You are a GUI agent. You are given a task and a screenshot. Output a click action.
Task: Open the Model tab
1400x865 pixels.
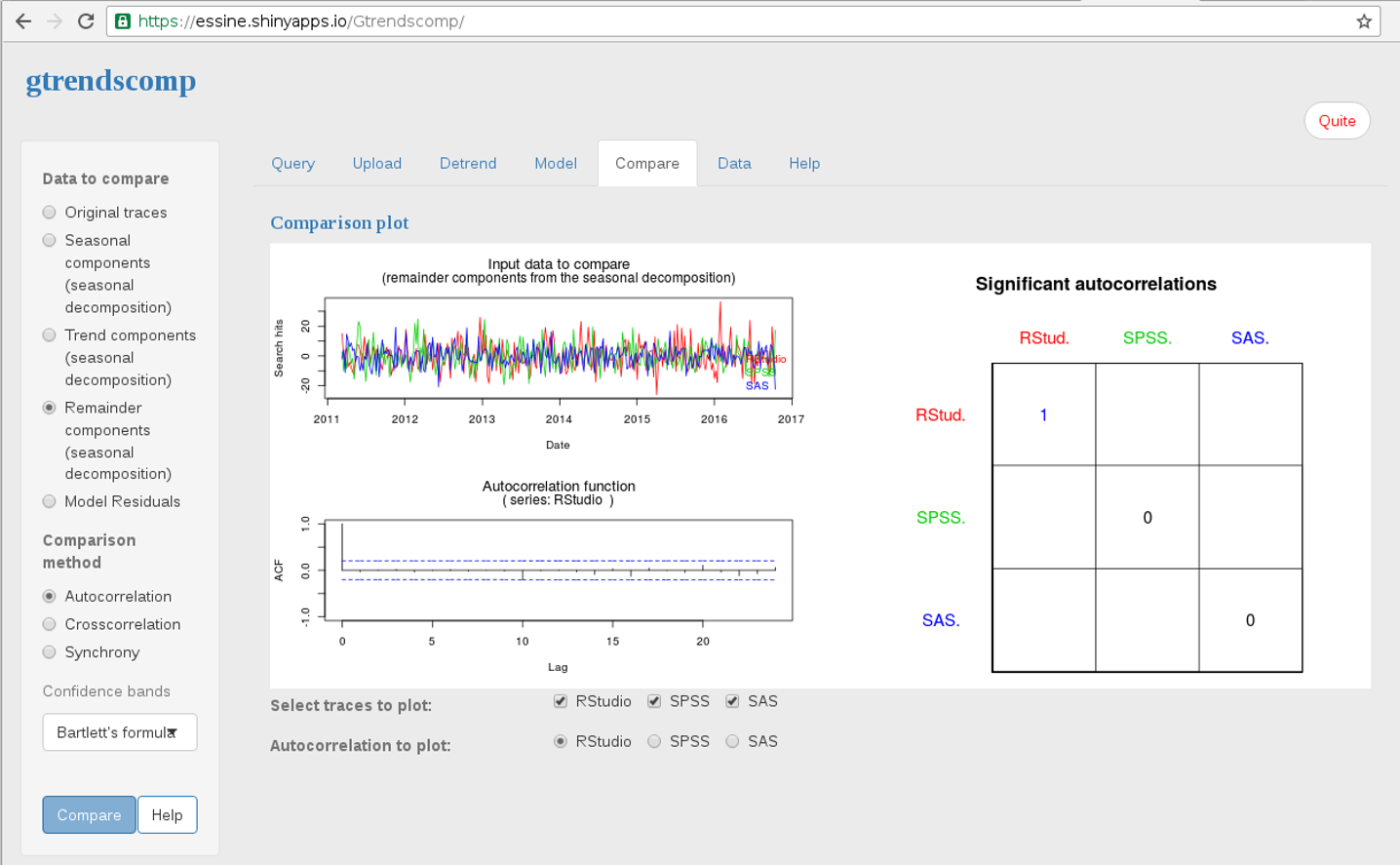[x=556, y=164]
